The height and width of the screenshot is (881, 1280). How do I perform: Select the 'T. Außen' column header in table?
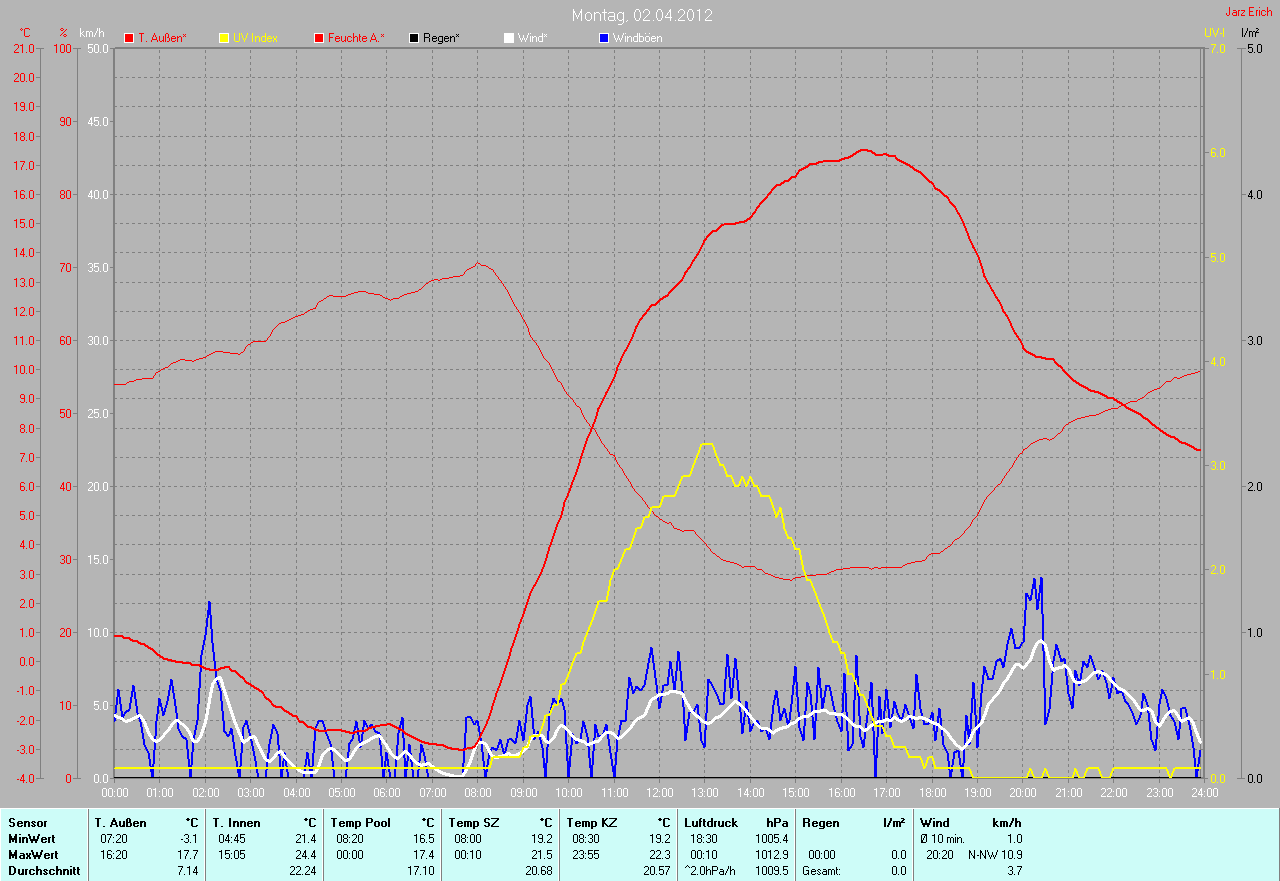(121, 822)
